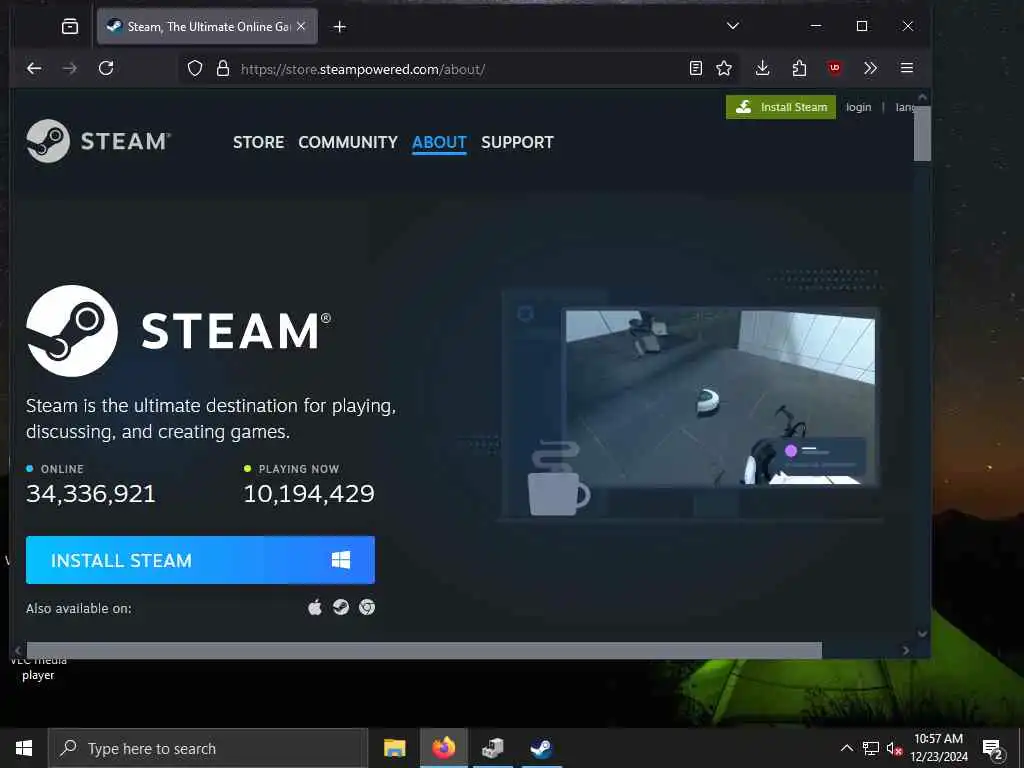Open the uBlock Origin extension icon

tap(835, 68)
